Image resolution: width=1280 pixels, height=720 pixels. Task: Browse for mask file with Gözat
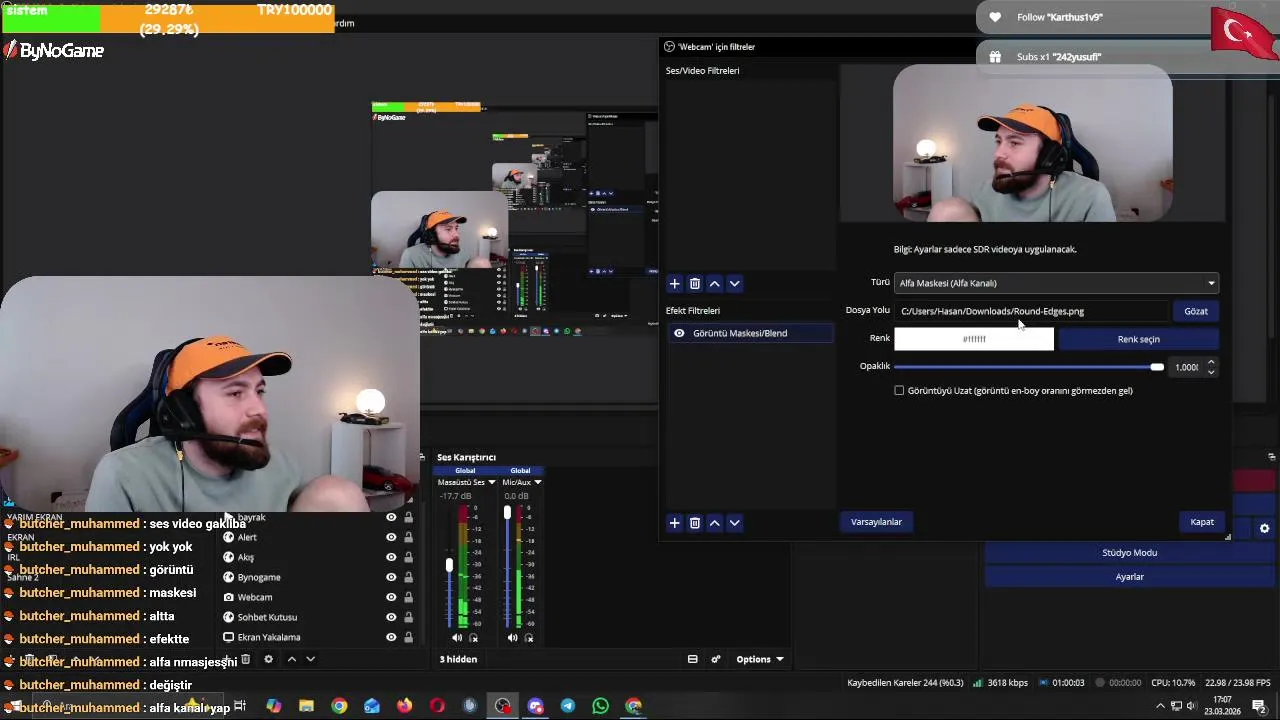(x=1196, y=311)
